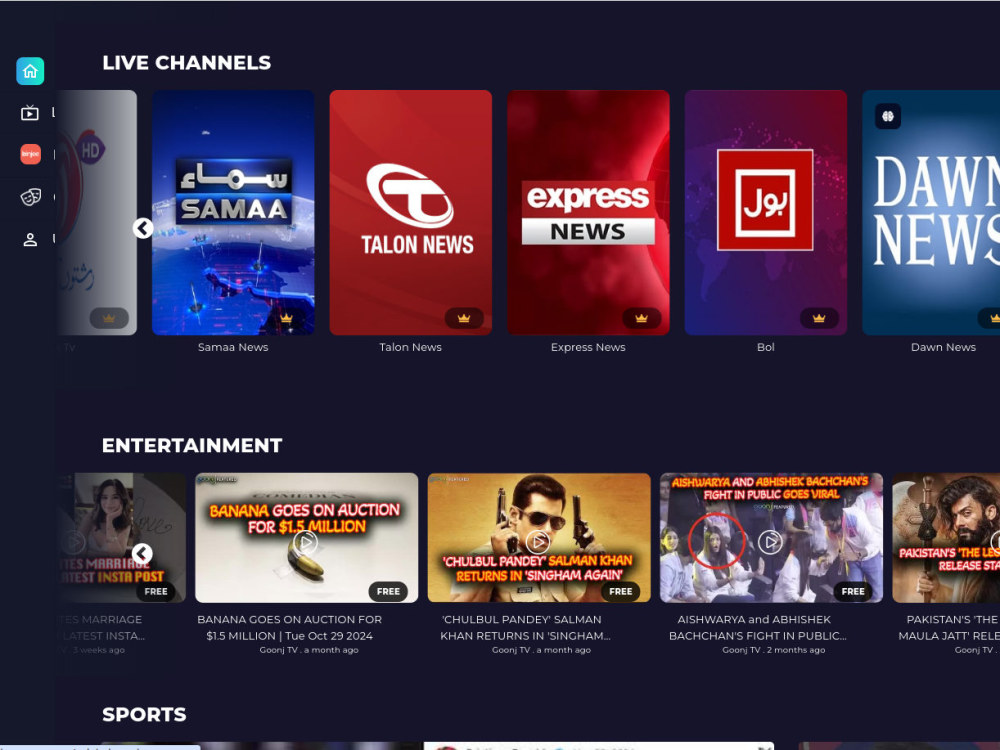Open 'BANANA GOES ON AUCTION FOR $1.5 MILLION' title

pos(290,628)
